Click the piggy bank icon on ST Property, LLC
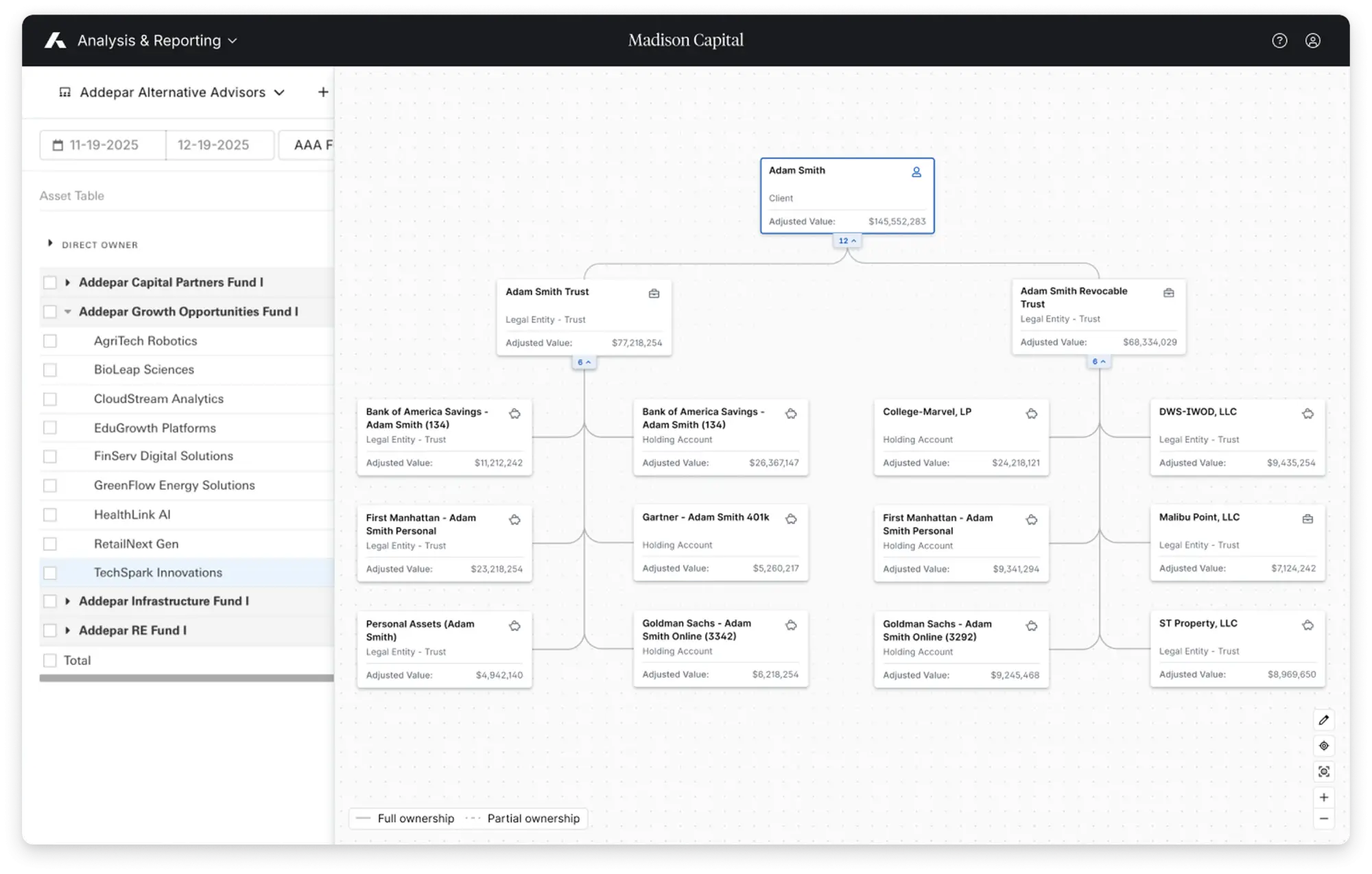The image size is (1372, 874). [x=1308, y=625]
